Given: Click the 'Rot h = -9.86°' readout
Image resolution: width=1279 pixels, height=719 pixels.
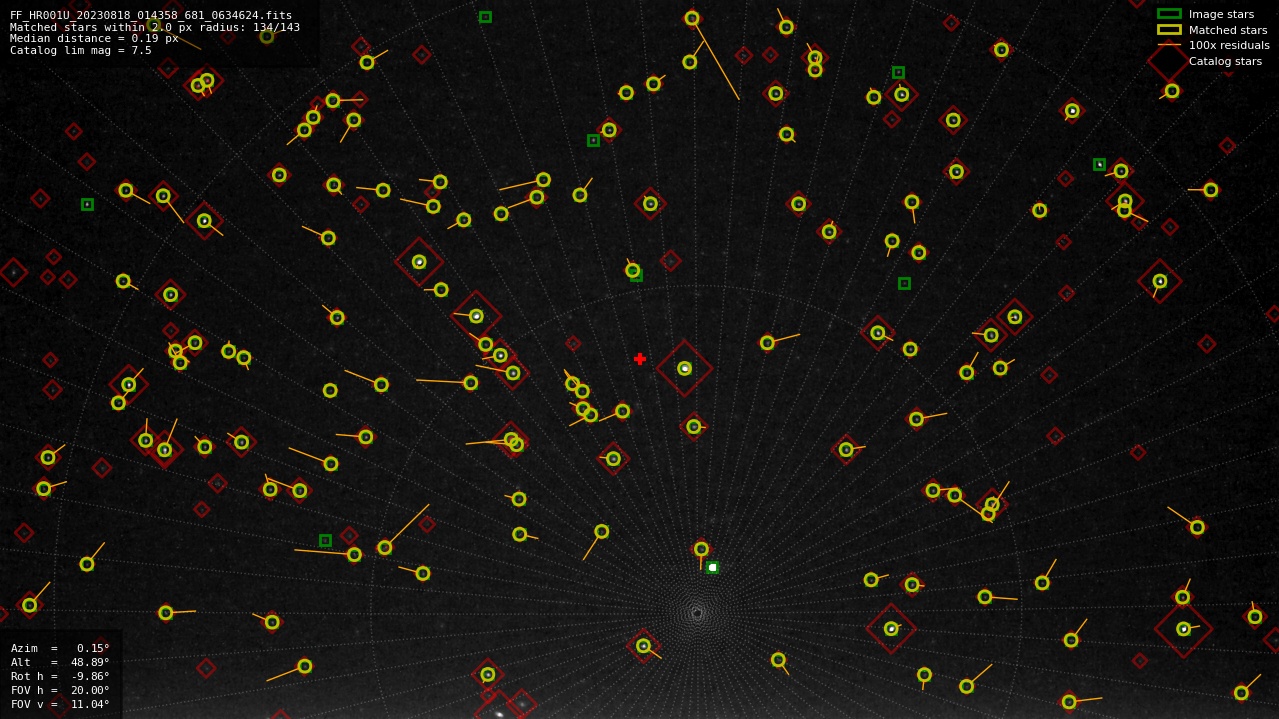Looking at the screenshot, I should (60, 676).
